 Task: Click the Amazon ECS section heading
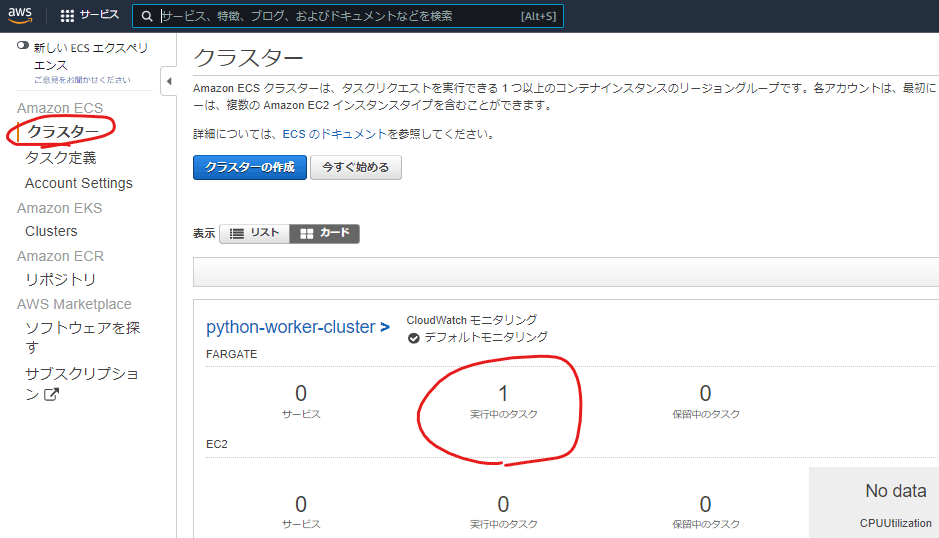[x=60, y=108]
